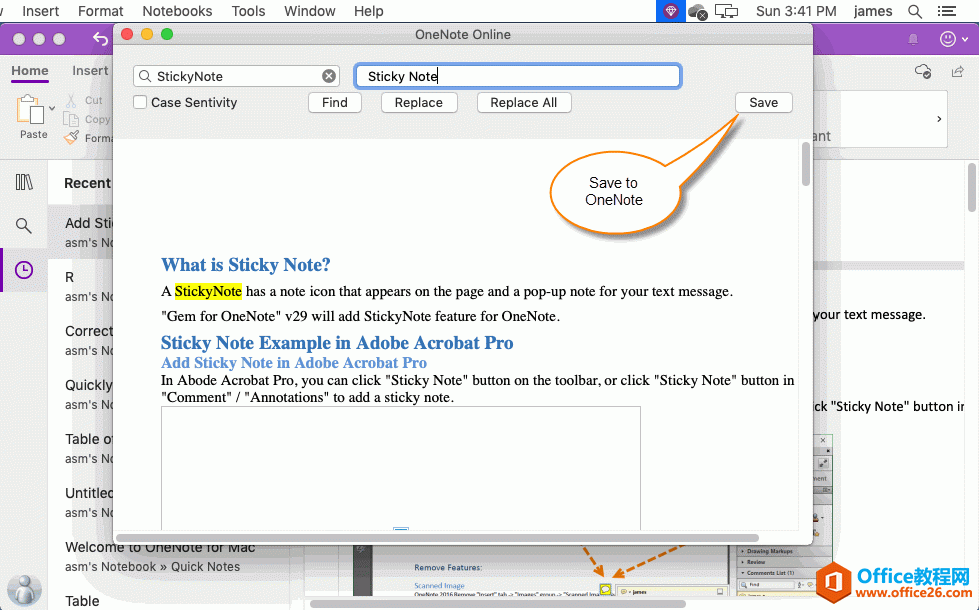Click the cloud sync status icon

point(924,71)
